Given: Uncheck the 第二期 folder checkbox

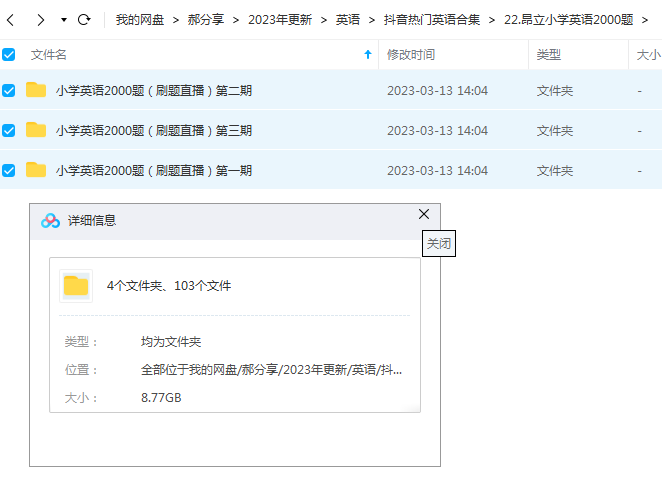Looking at the screenshot, I should click(9, 91).
